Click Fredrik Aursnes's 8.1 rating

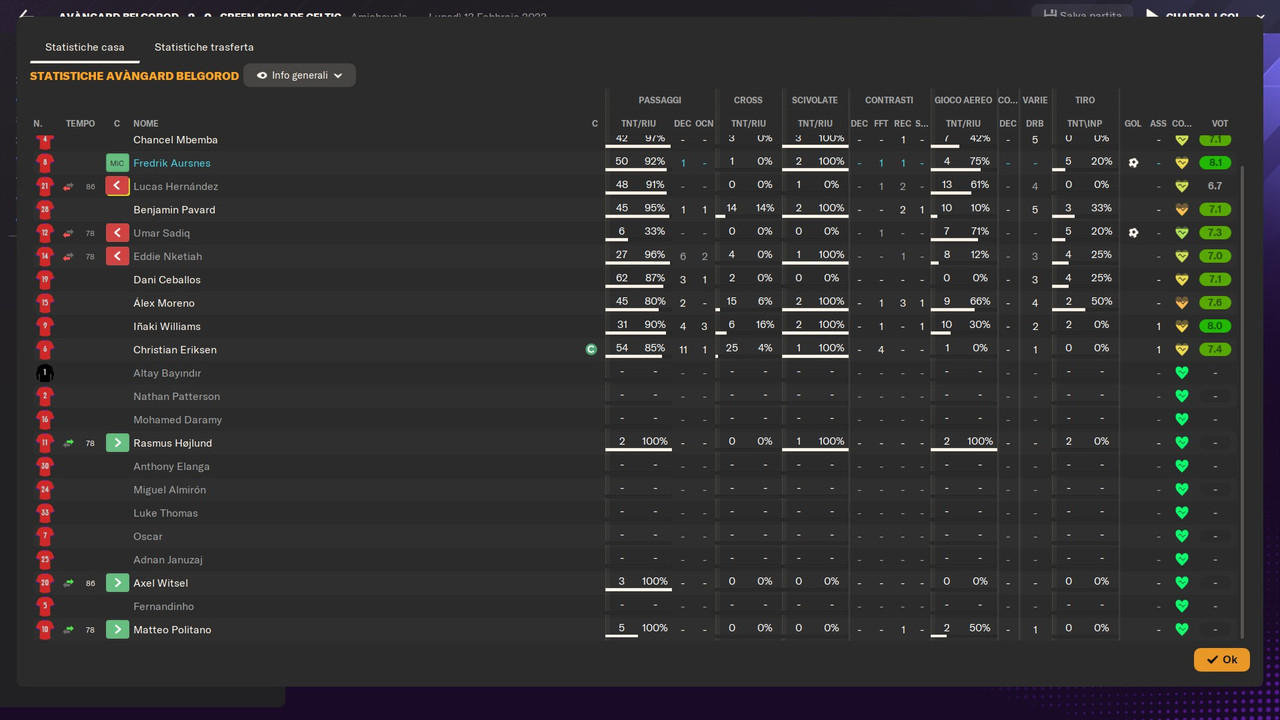[x=1215, y=163]
